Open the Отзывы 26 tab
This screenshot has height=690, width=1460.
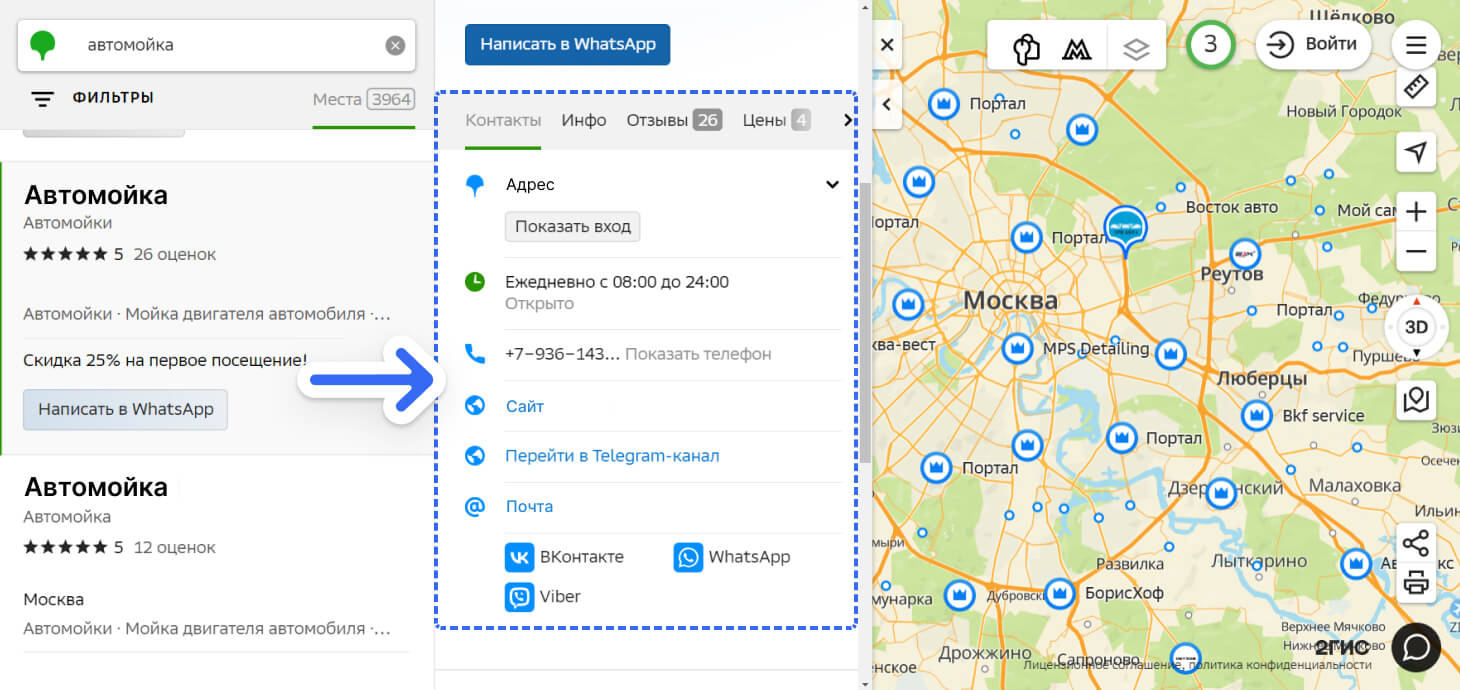pyautogui.click(x=674, y=120)
